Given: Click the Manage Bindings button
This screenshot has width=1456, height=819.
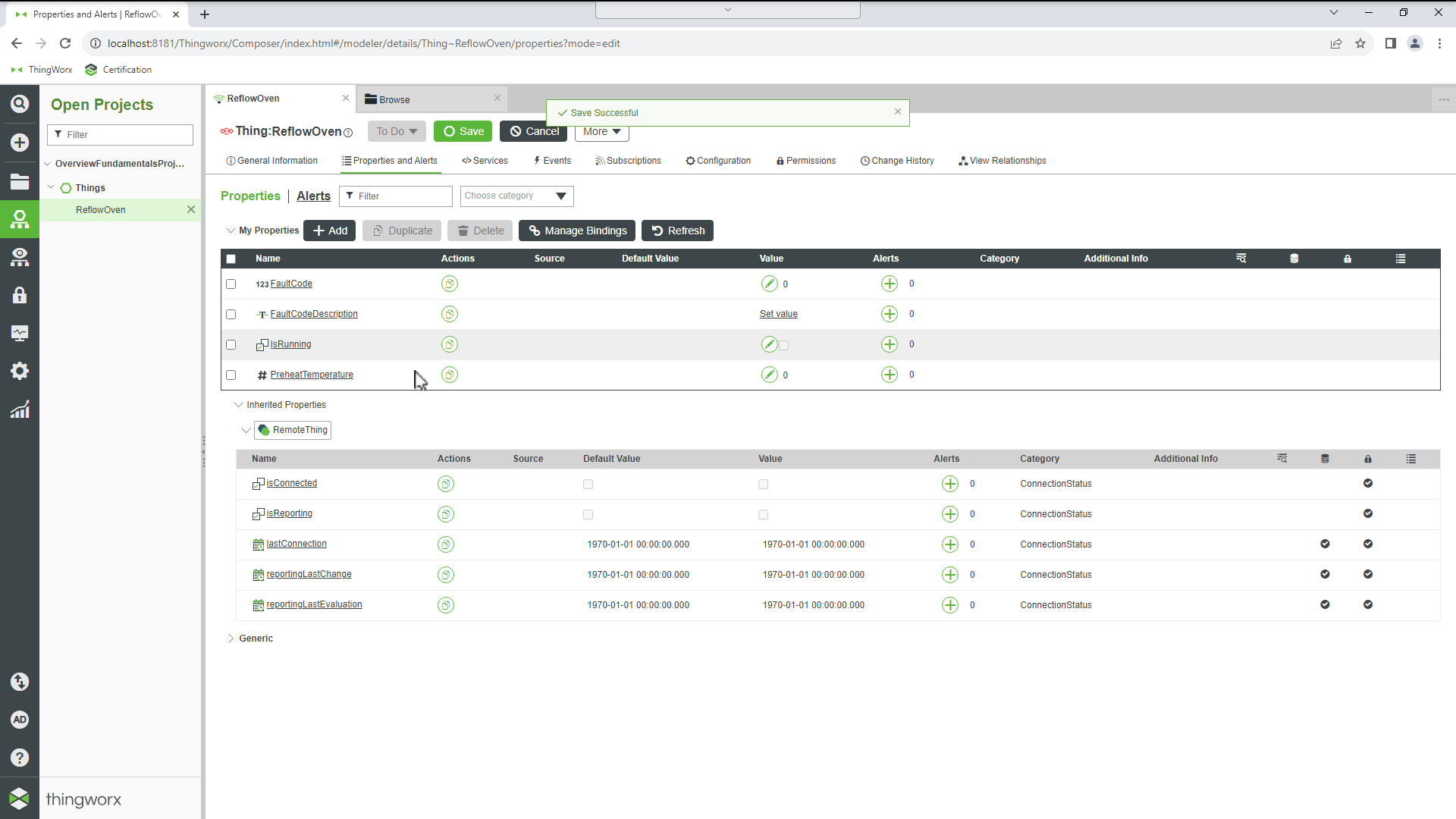Looking at the screenshot, I should pos(578,231).
